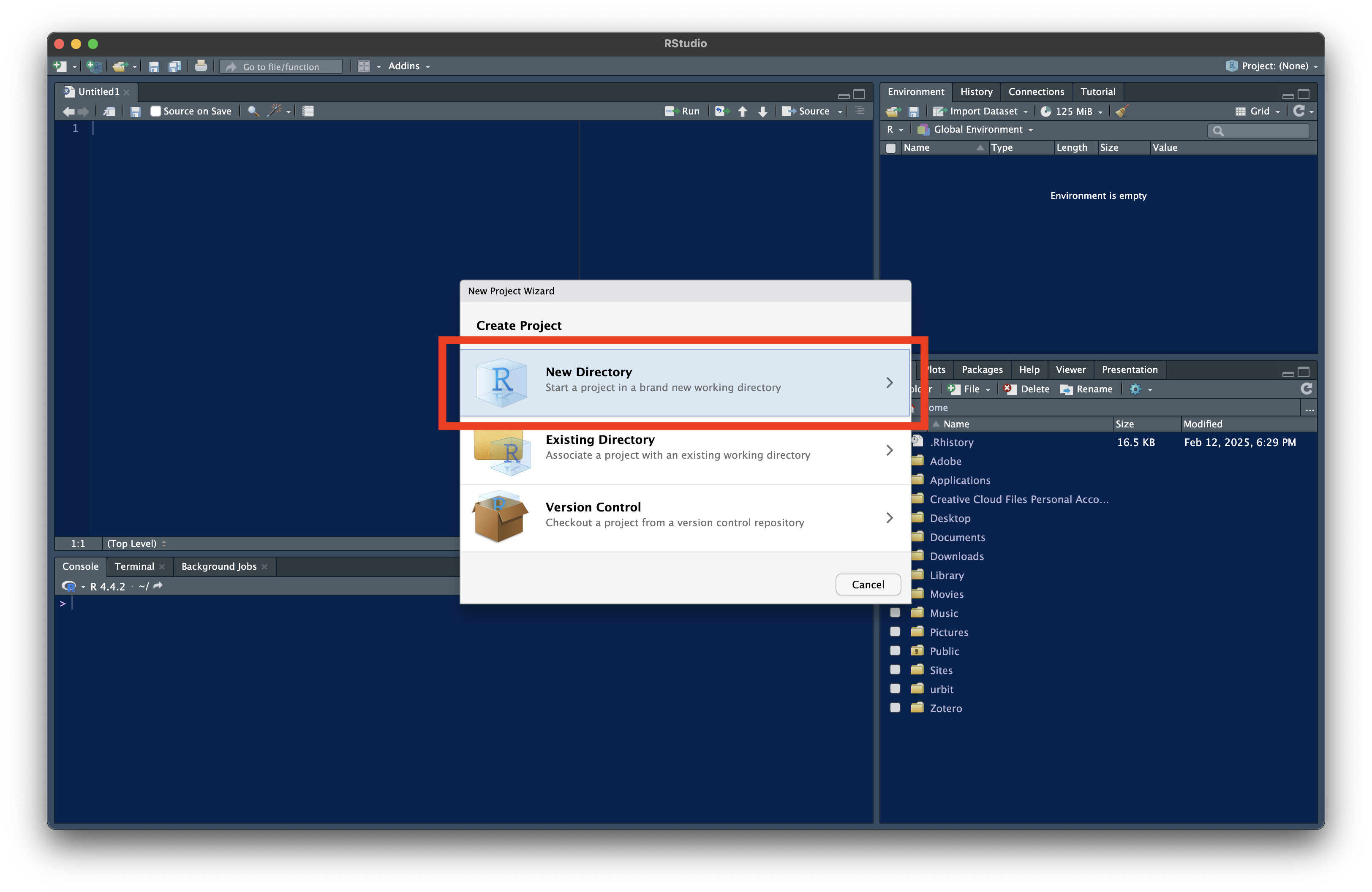Click the refresh icon in Files pane

coord(1306,389)
